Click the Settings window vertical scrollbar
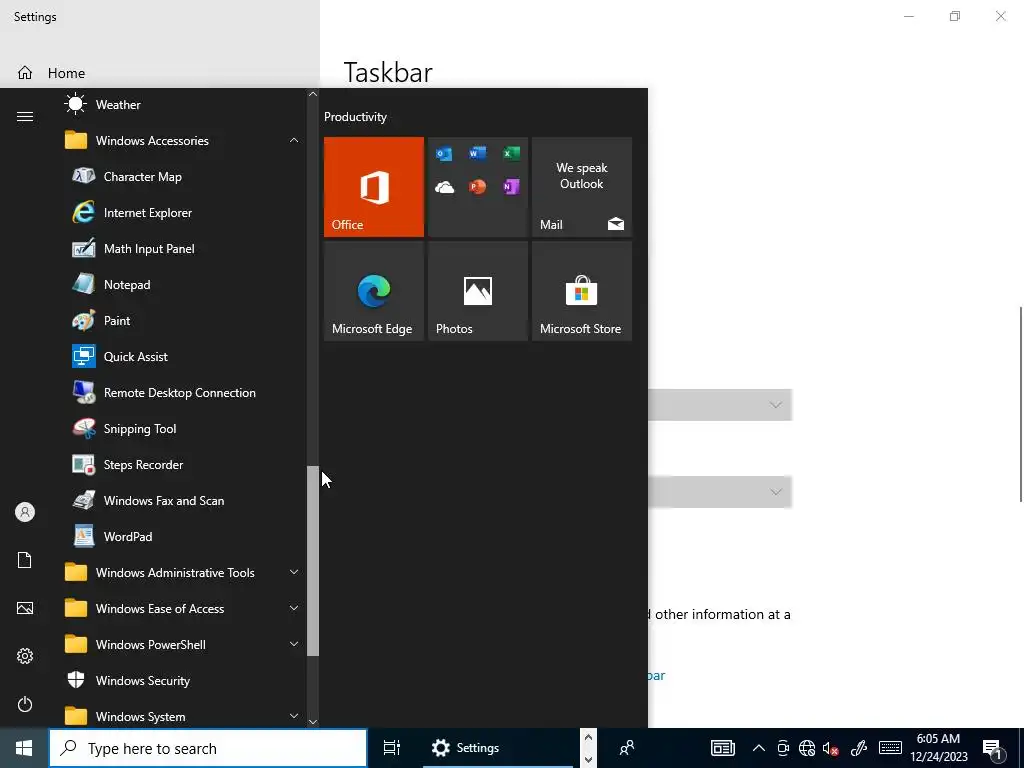1024x768 pixels. (x=1020, y=404)
